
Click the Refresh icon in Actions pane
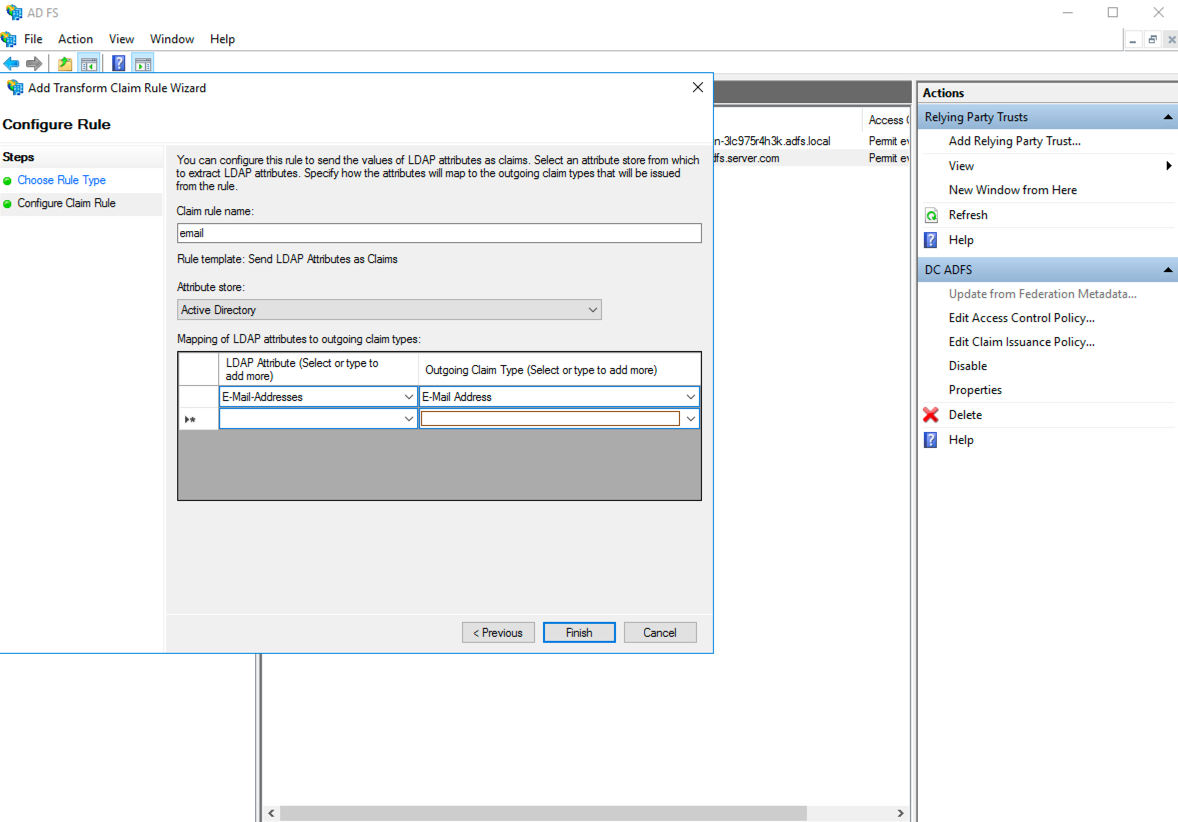point(931,214)
